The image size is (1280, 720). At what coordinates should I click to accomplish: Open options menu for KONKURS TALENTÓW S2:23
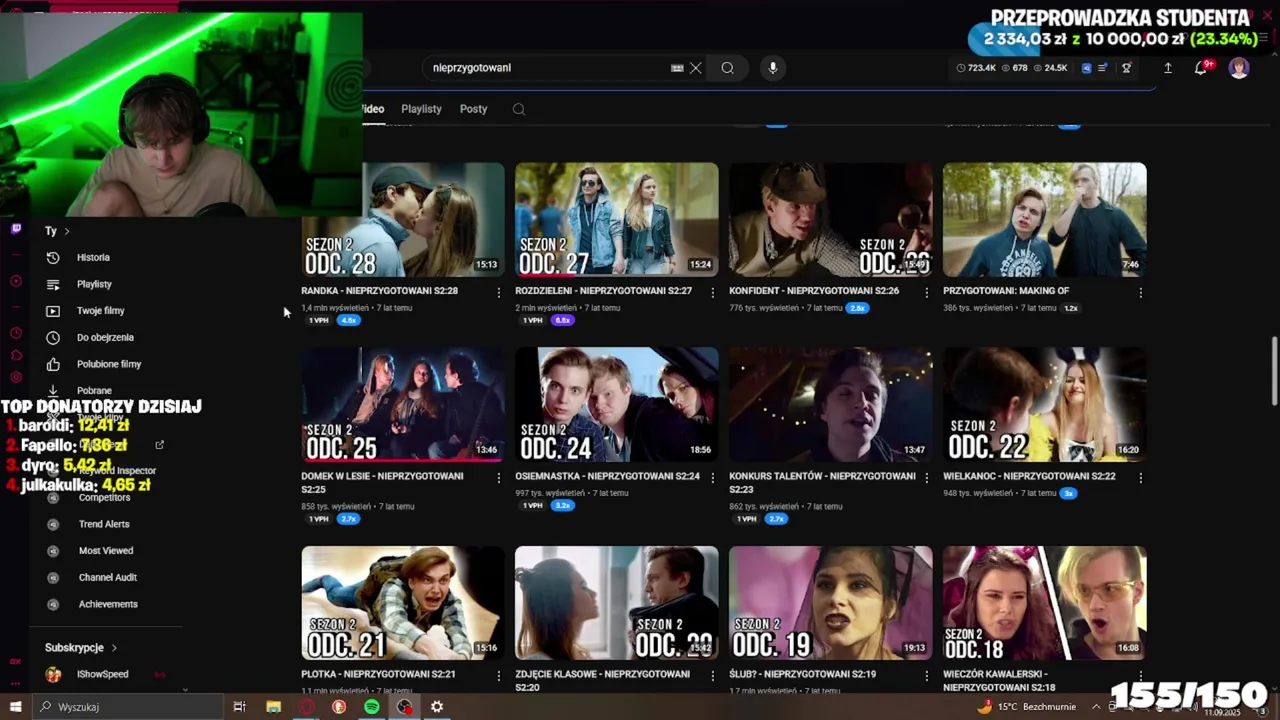click(x=926, y=478)
